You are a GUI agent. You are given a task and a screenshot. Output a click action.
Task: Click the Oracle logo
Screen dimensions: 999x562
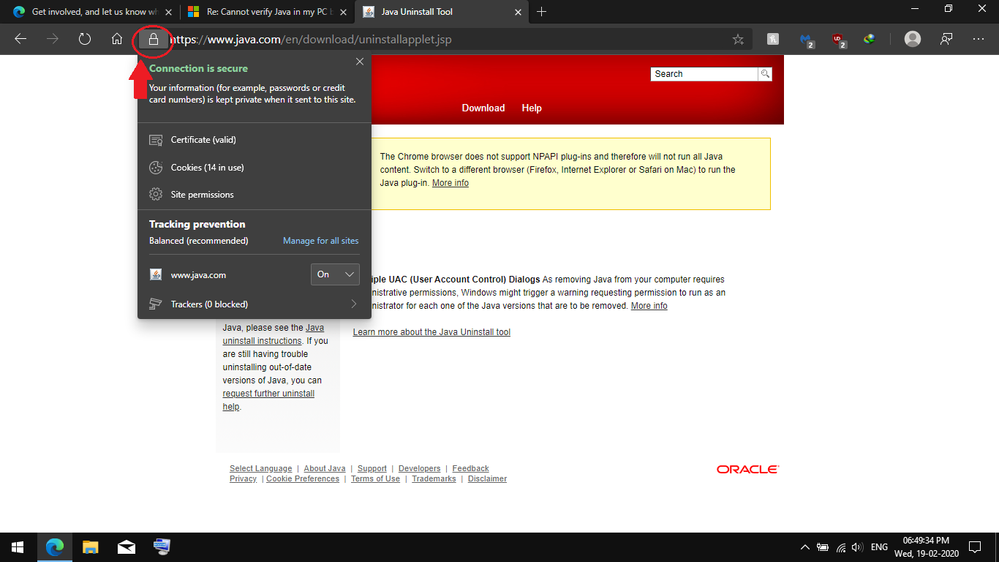[747, 470]
